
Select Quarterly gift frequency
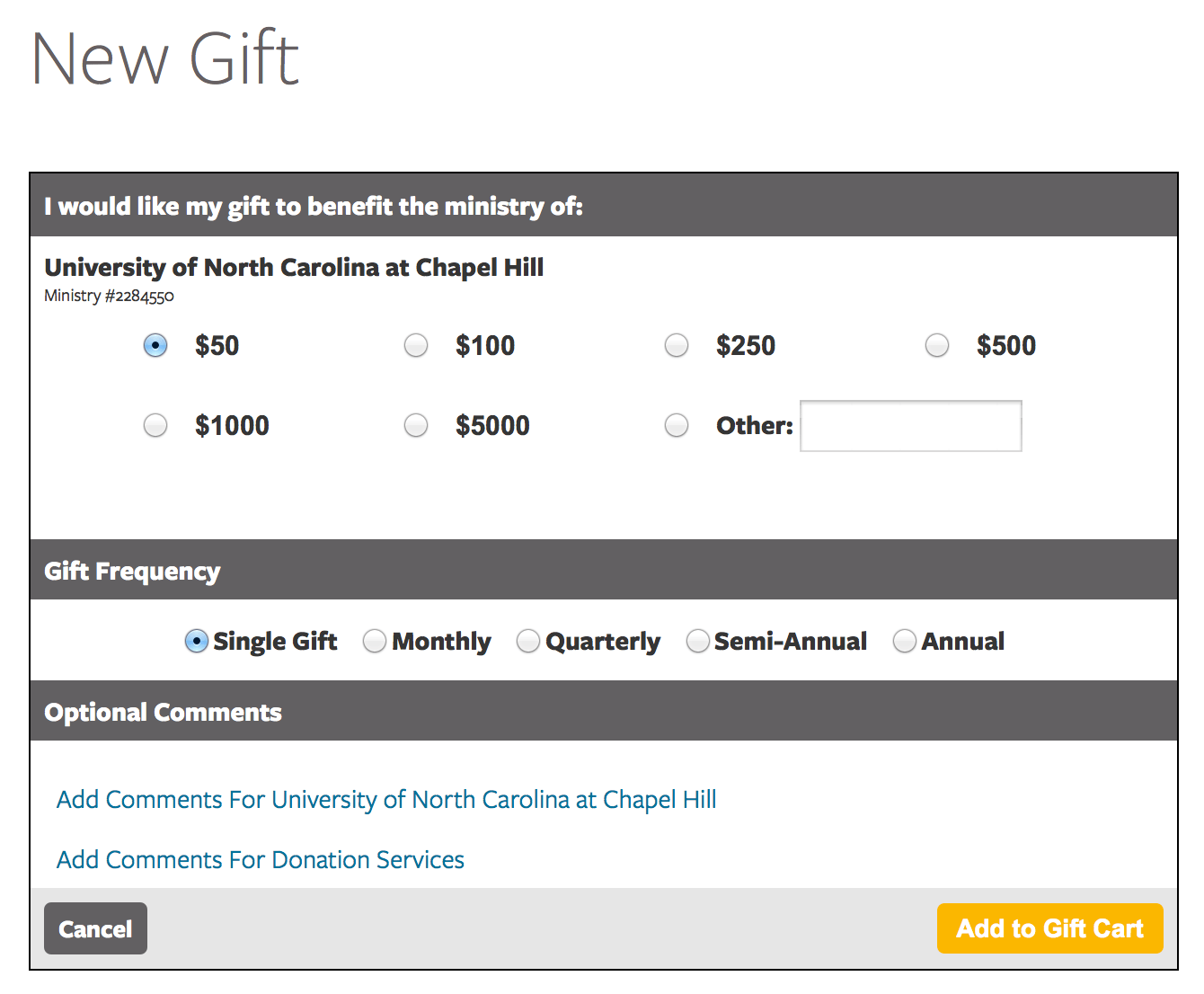click(x=528, y=641)
